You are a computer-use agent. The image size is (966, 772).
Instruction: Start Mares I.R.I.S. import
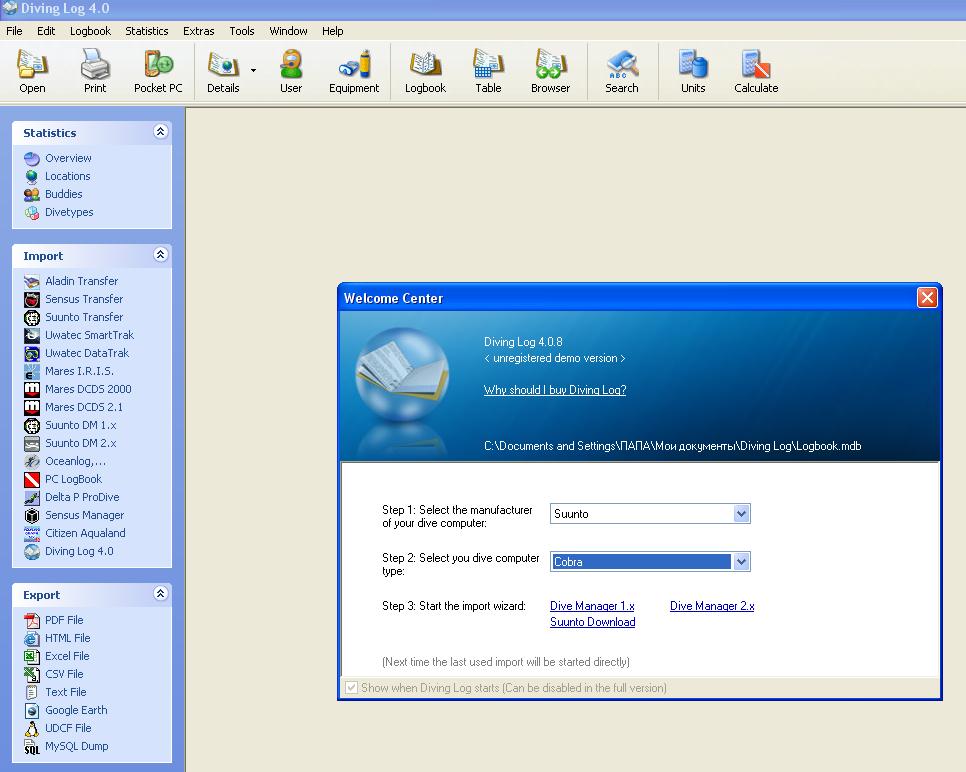pos(69,371)
